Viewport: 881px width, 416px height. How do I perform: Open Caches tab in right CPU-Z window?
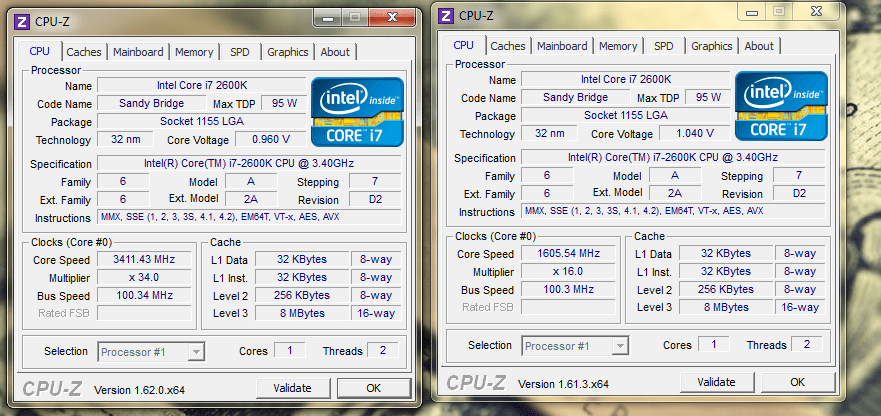[x=508, y=46]
